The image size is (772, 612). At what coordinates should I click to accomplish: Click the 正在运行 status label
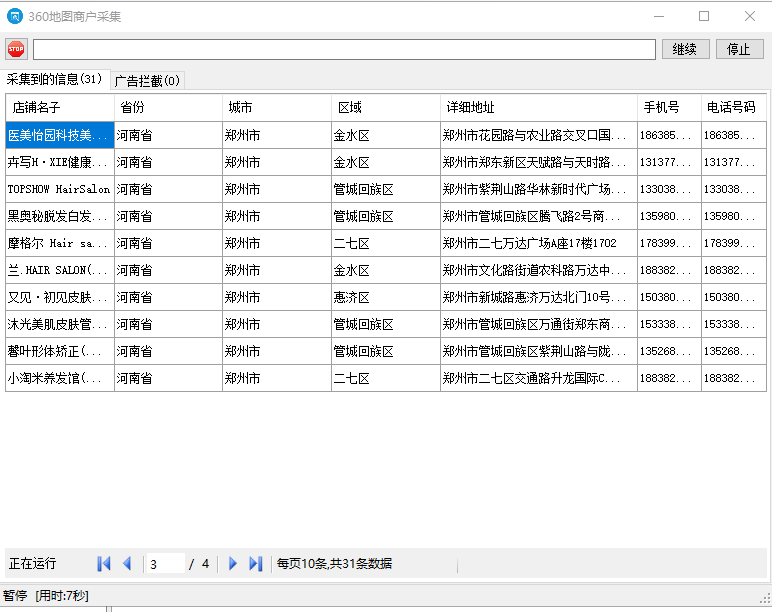(32, 564)
